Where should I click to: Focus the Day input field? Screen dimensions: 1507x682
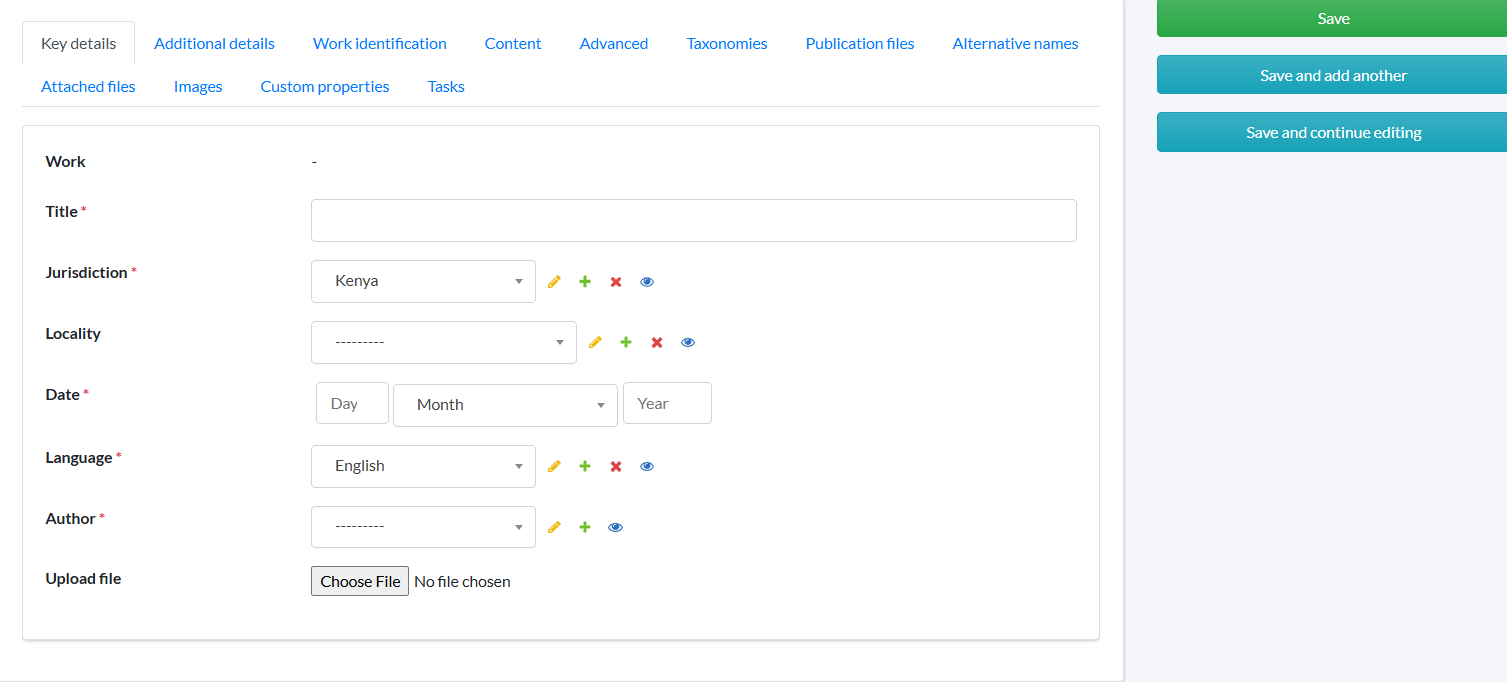point(352,403)
